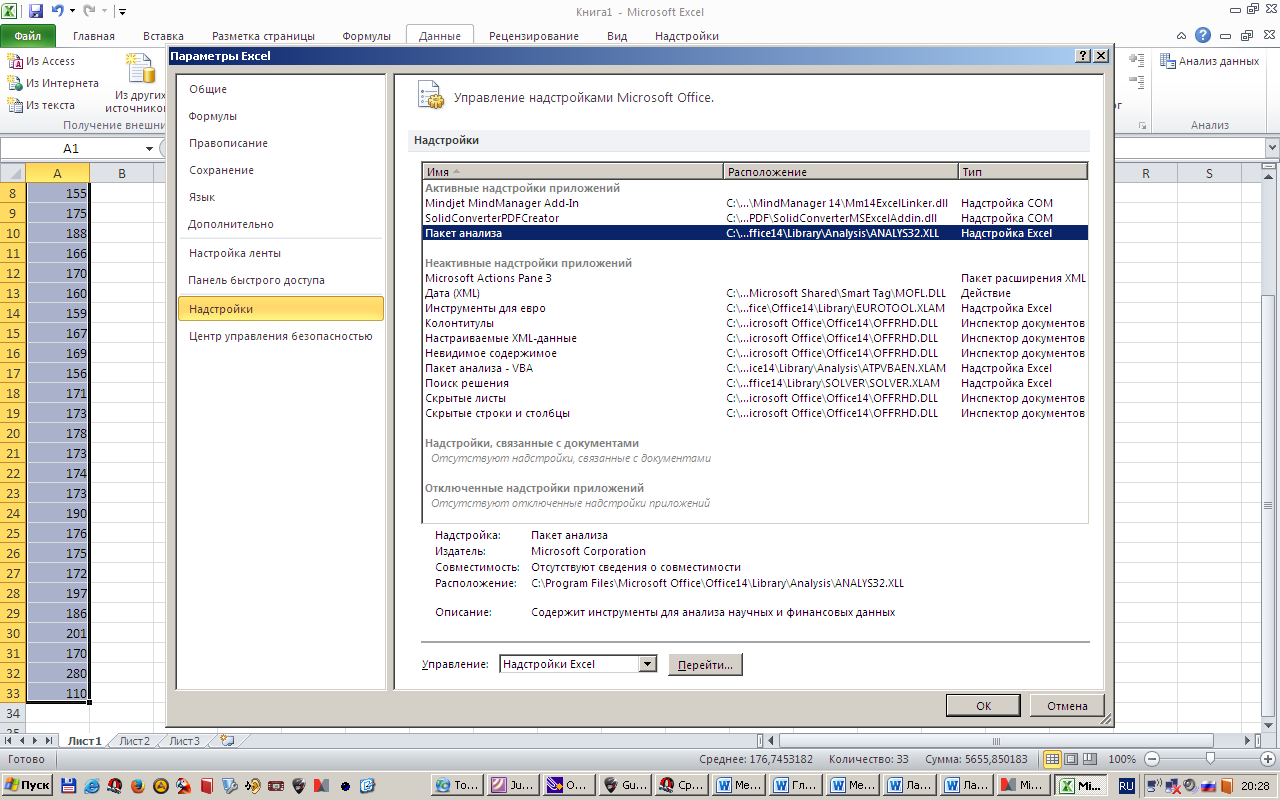
Task: Click the Name Box showing A1
Action: (x=71, y=148)
